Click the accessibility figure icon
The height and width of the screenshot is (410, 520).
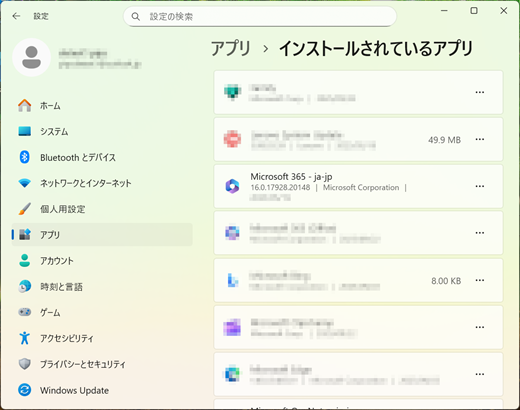[x=24, y=338]
